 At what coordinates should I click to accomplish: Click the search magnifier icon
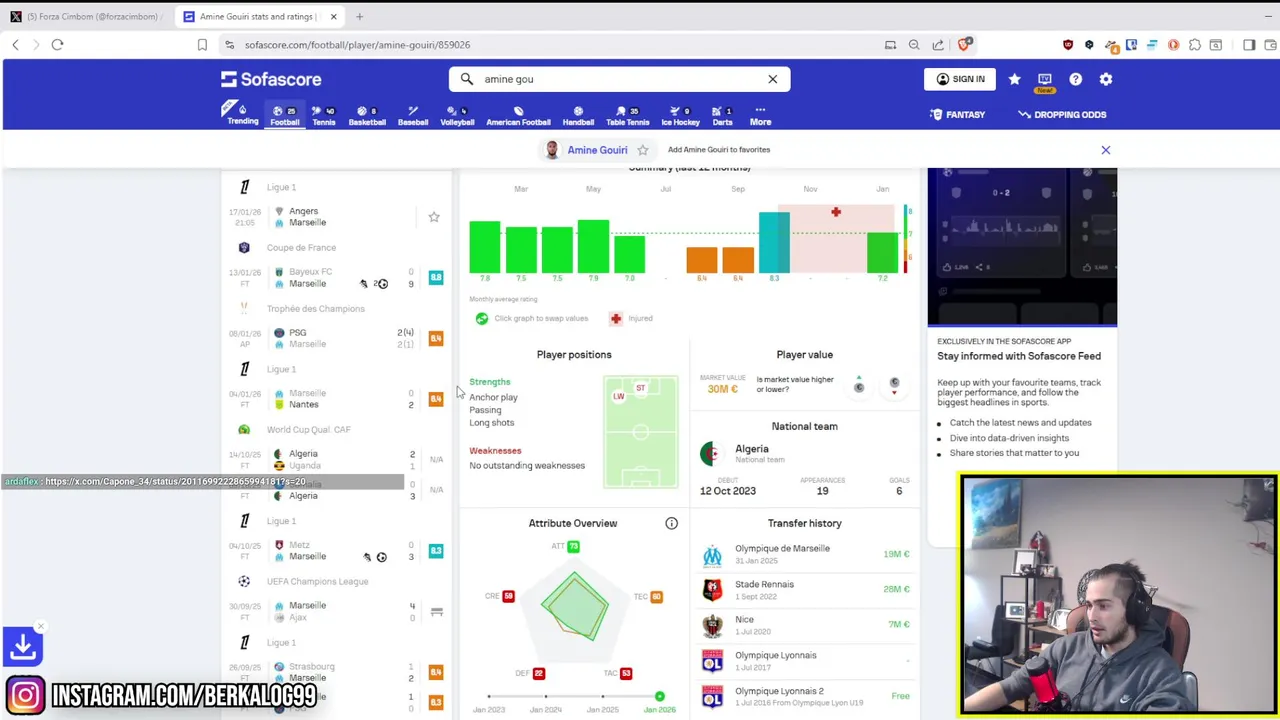tap(467, 79)
